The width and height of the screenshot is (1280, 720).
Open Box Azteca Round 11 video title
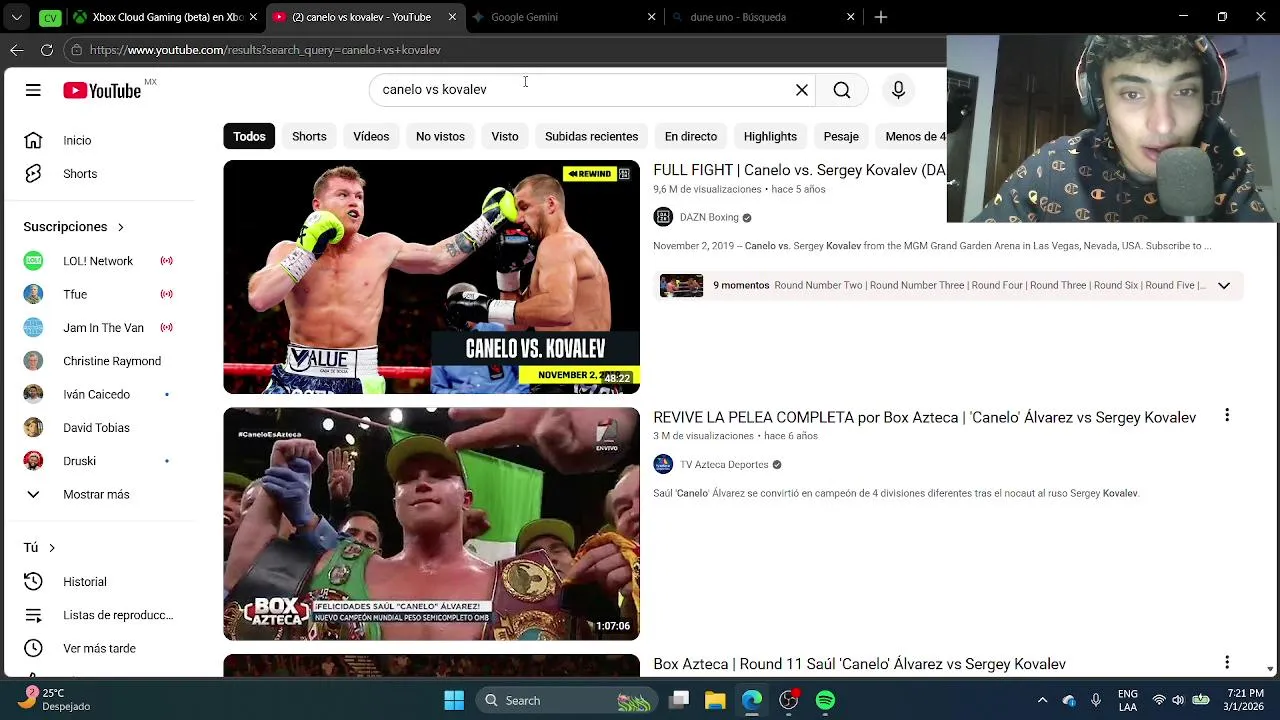tap(859, 664)
